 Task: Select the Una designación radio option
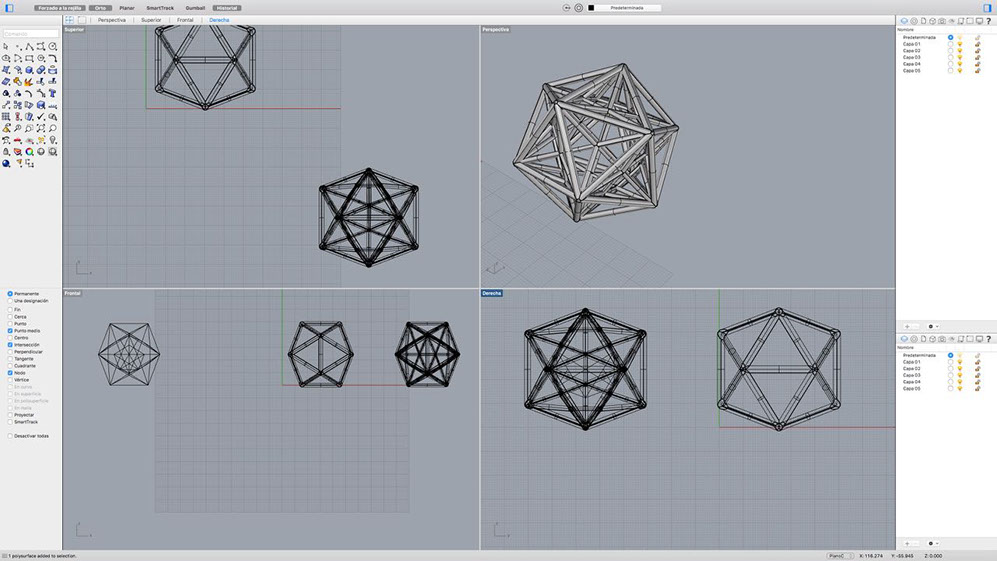point(10,301)
